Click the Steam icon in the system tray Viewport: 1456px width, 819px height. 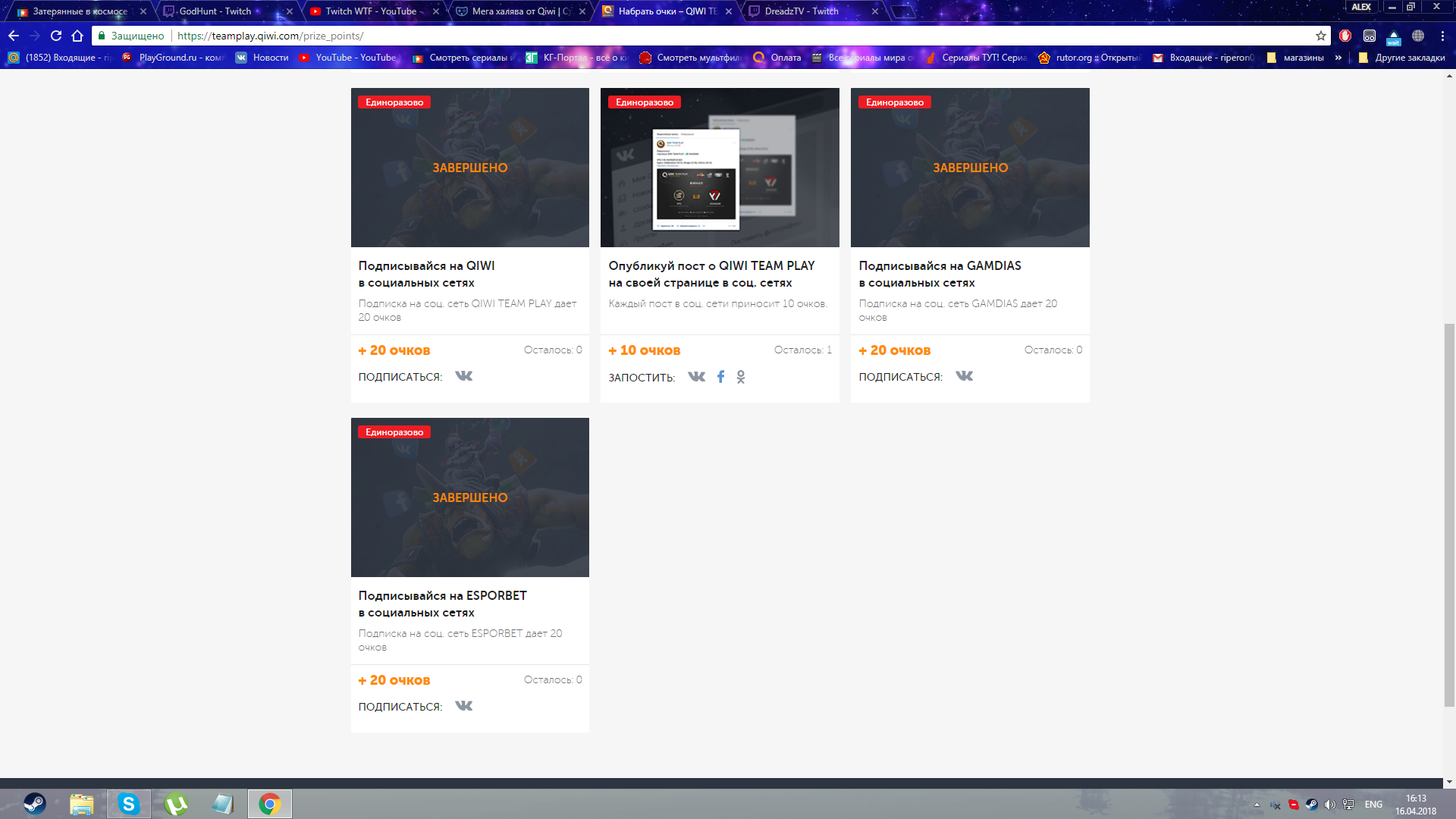point(1311,805)
